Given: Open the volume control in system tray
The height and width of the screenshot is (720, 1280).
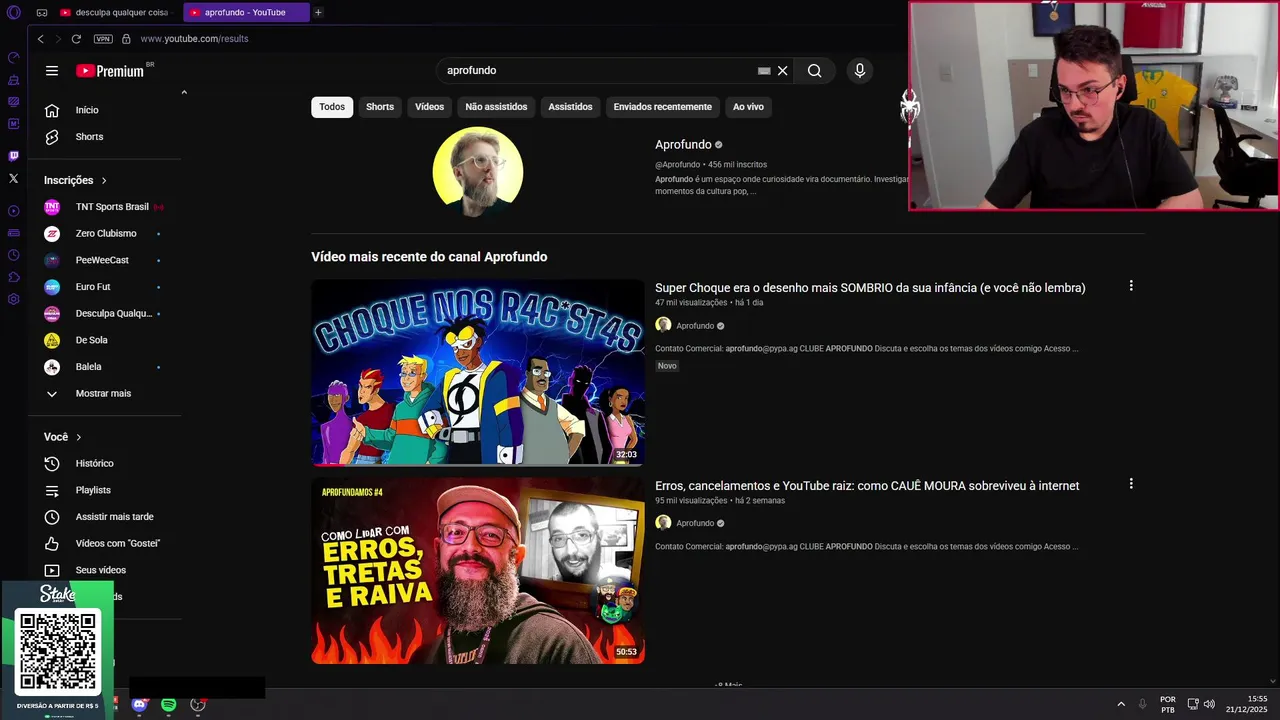Looking at the screenshot, I should coord(1209,704).
